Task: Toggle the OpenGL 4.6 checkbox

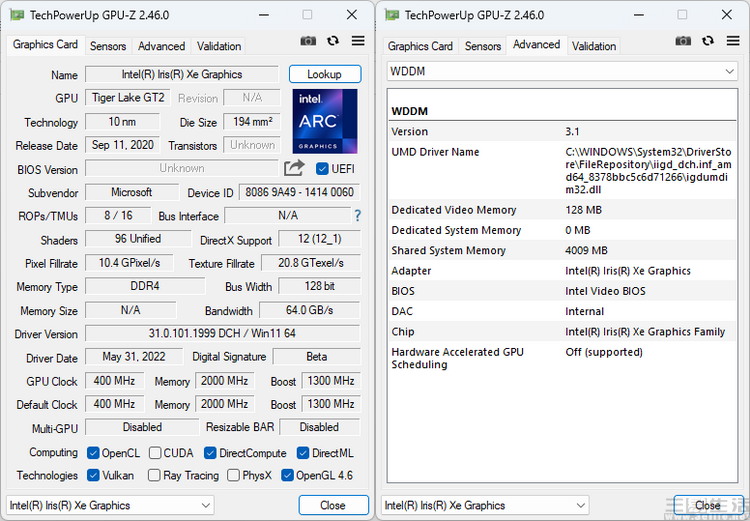Action: click(x=287, y=475)
